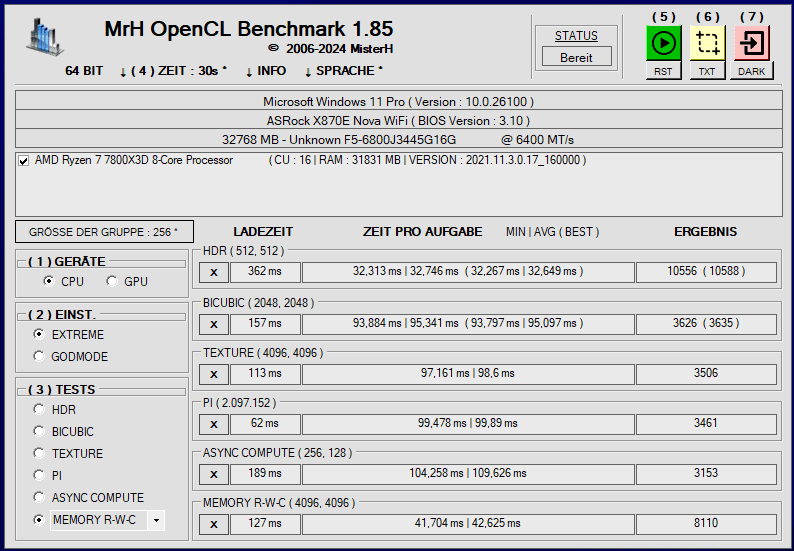794x551 pixels.
Task: Select the ASYNC COMPUTE test radio button
Action: (x=39, y=497)
